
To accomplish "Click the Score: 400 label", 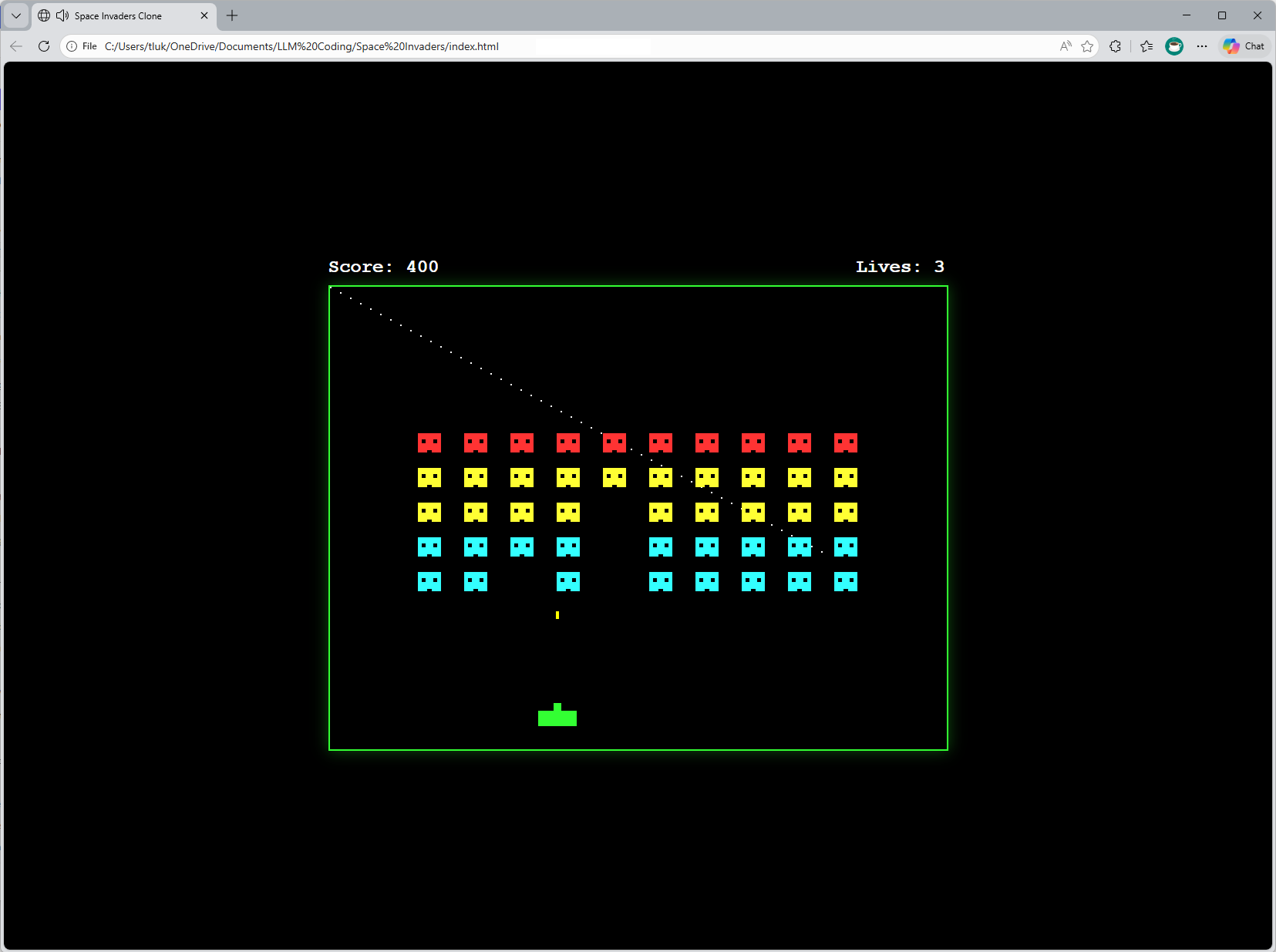I will [x=383, y=267].
